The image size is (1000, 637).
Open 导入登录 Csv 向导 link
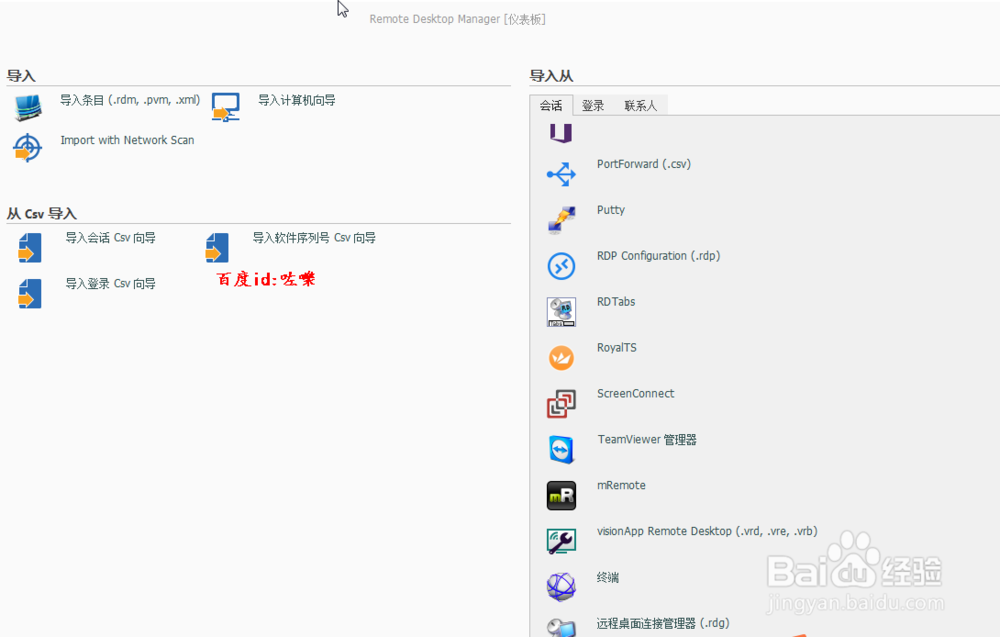(110, 284)
